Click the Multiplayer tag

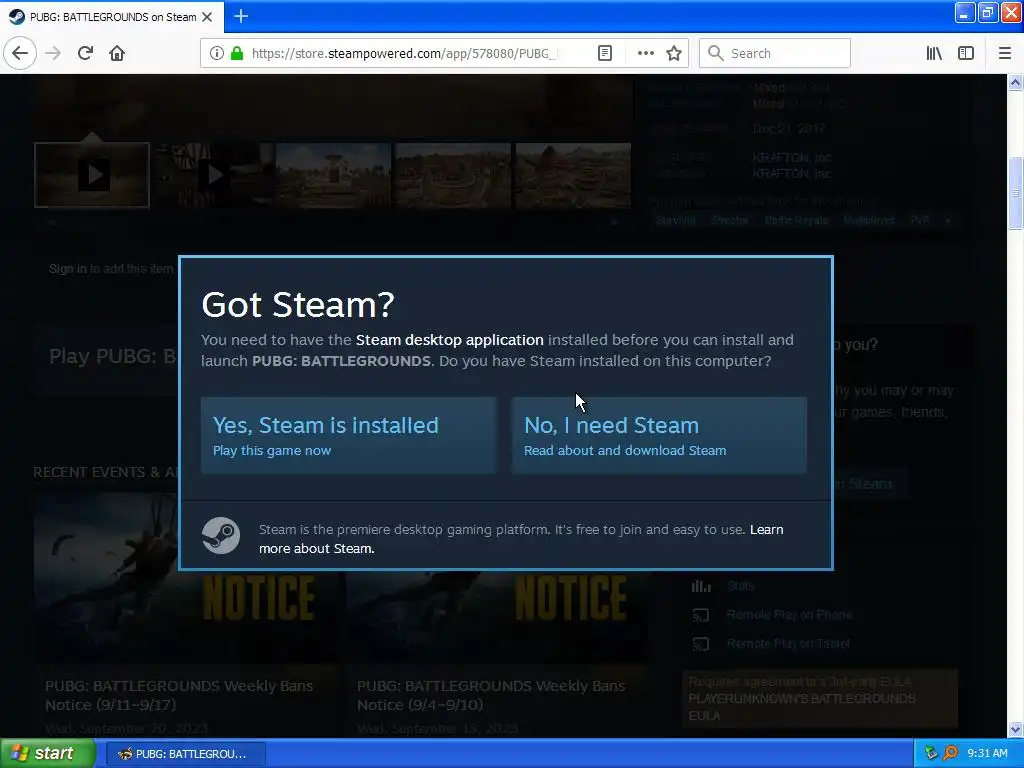(x=869, y=221)
